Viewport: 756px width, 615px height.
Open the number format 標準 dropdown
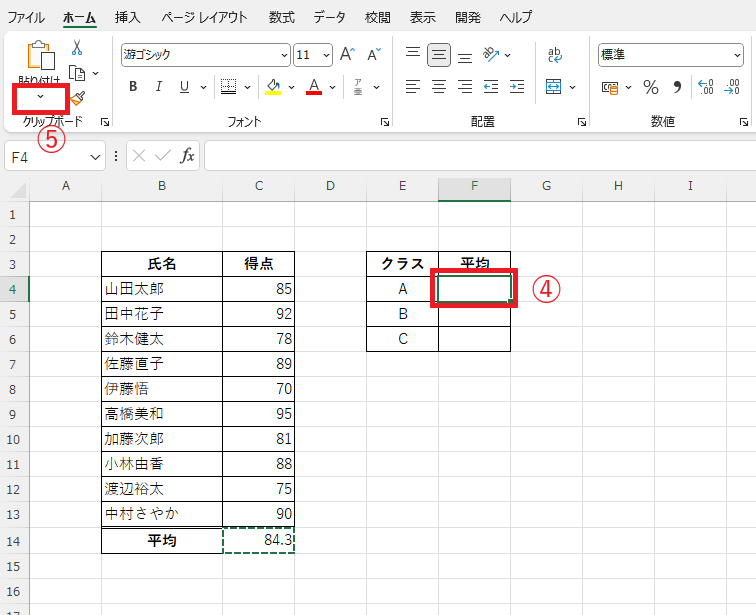tap(737, 55)
